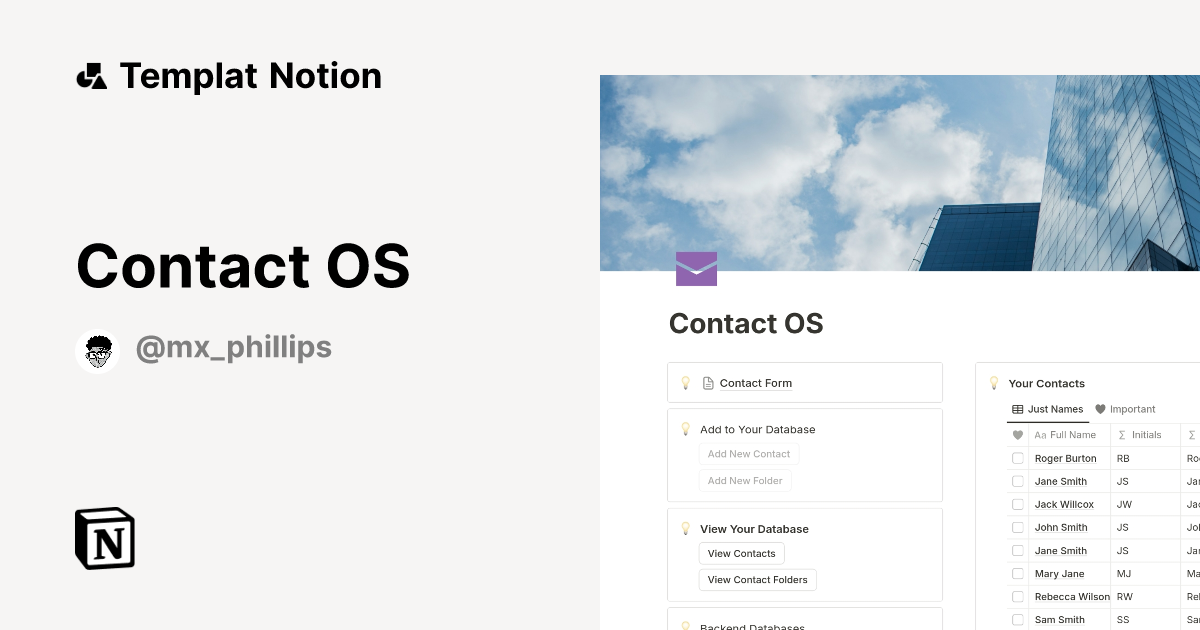Screen dimensions: 1200x630
Task: Click the document icon next to Contact Form
Action: click(710, 382)
